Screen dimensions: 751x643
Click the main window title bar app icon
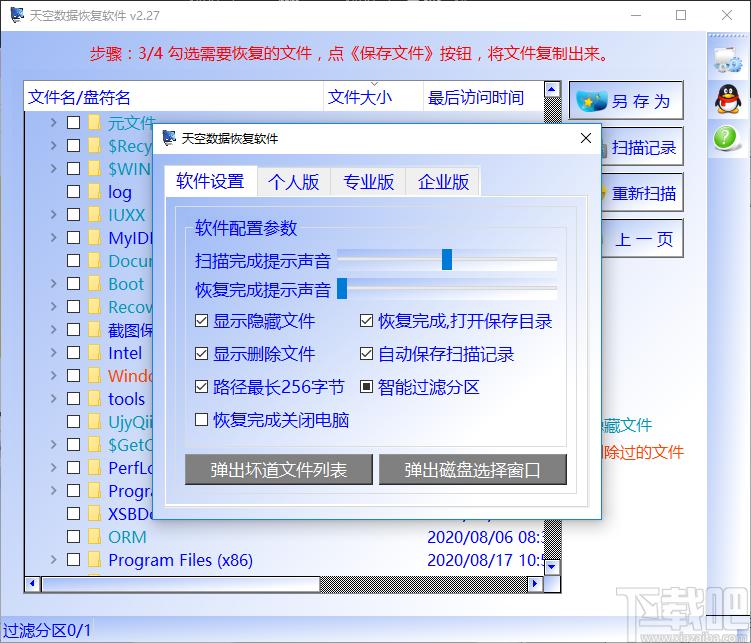coord(17,15)
